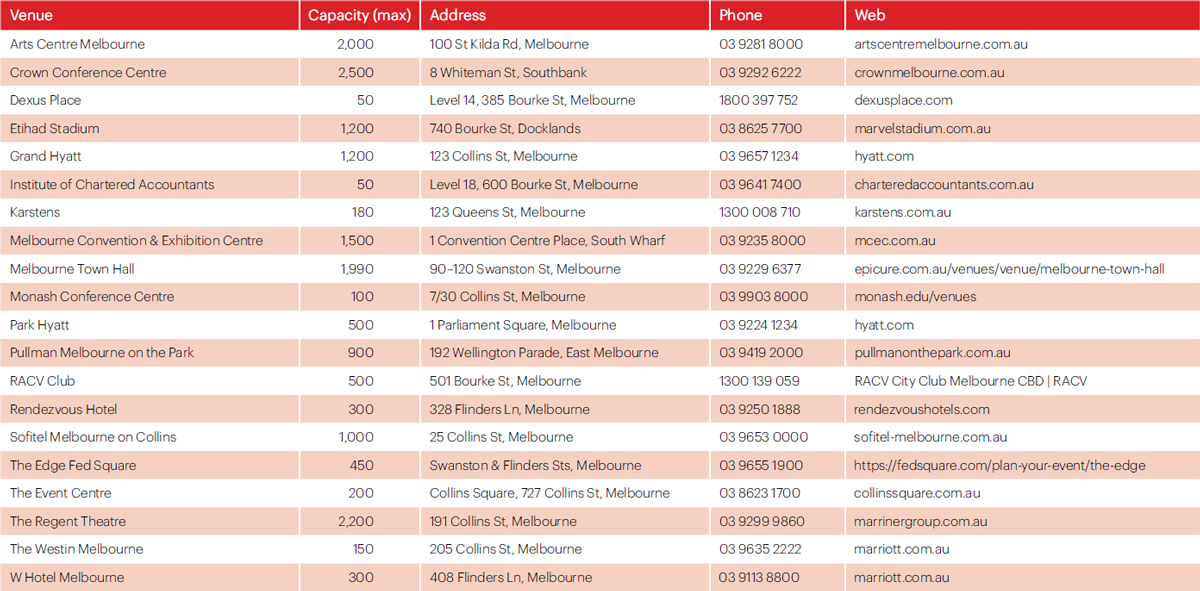Select Melbourne Convention & Exhibition Centre name
This screenshot has width=1200, height=591.
tap(137, 240)
